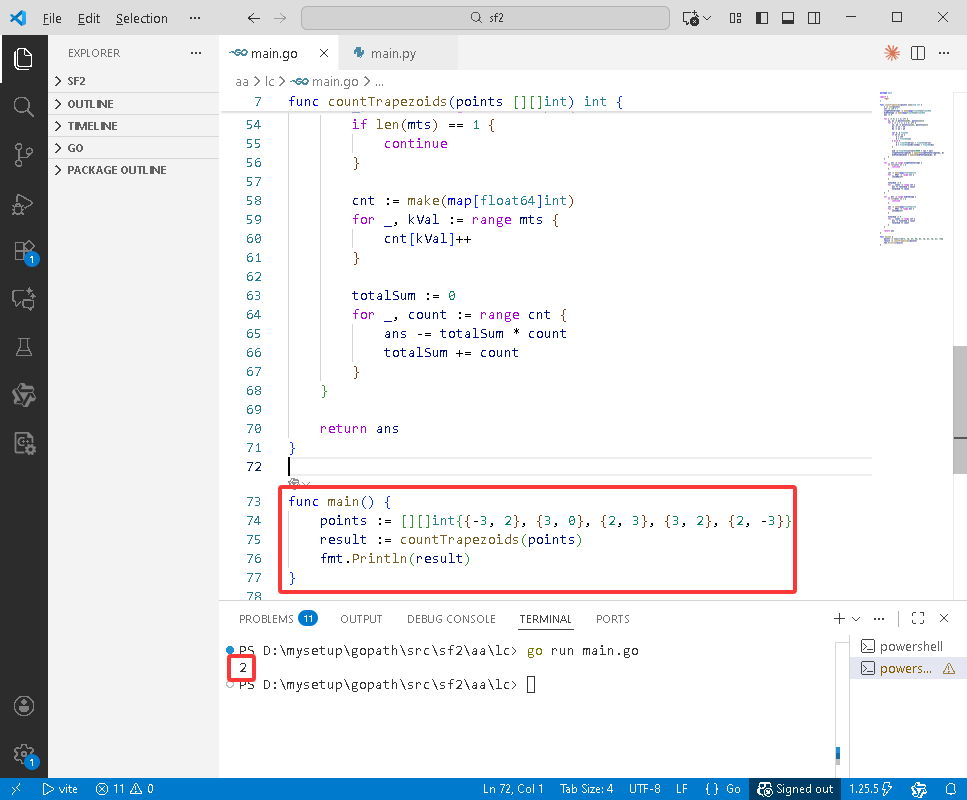The width and height of the screenshot is (967, 800).
Task: Toggle the Primary Side Bar visibility
Action: coord(762,18)
